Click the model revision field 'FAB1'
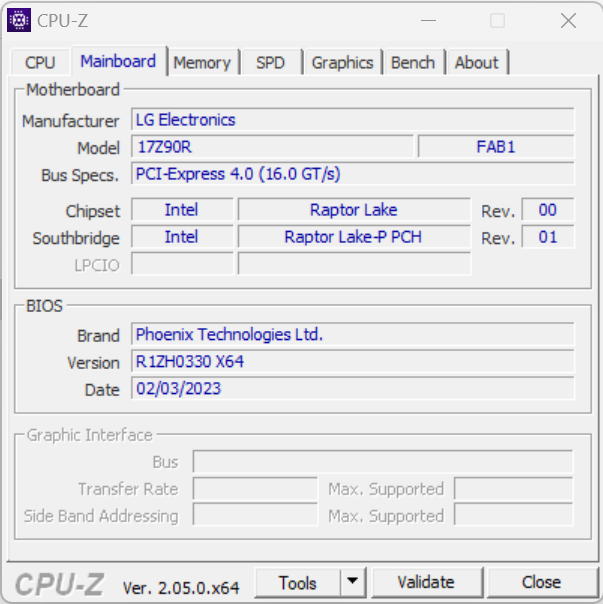Viewport: 603px width, 604px height. (x=496, y=147)
